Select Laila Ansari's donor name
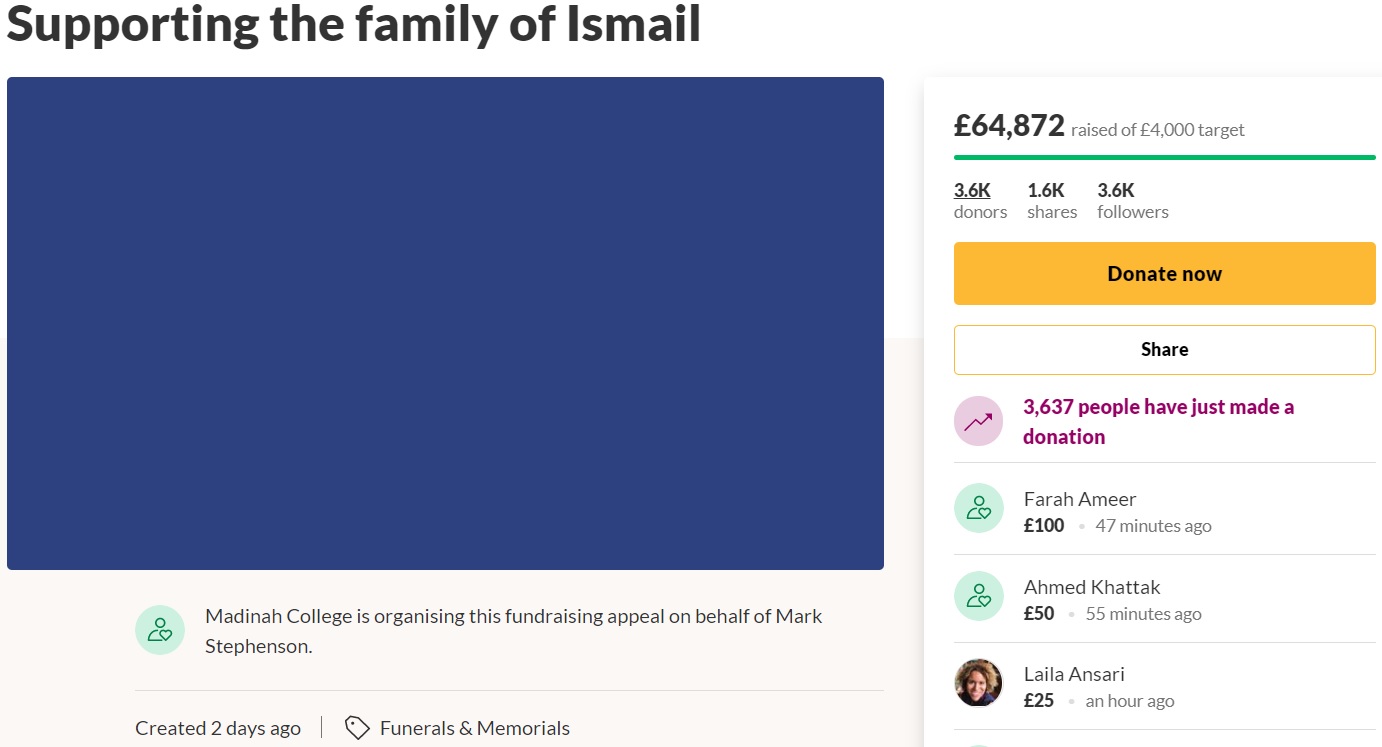This screenshot has height=747, width=1382. click(1074, 674)
